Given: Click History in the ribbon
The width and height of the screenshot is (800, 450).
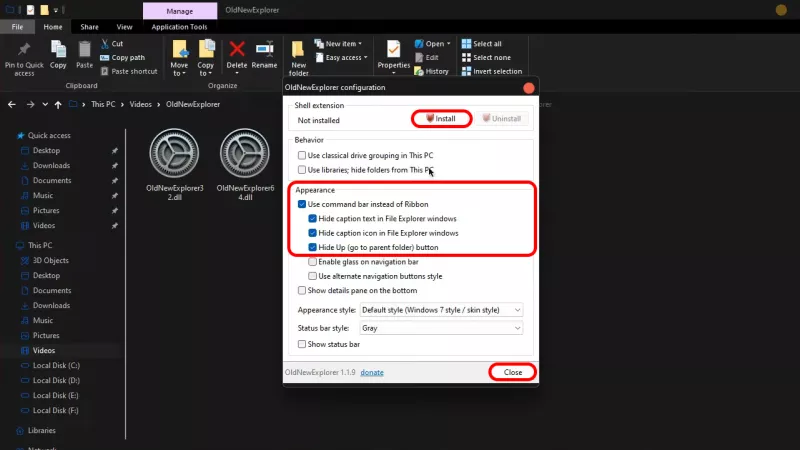Looking at the screenshot, I should [432, 71].
